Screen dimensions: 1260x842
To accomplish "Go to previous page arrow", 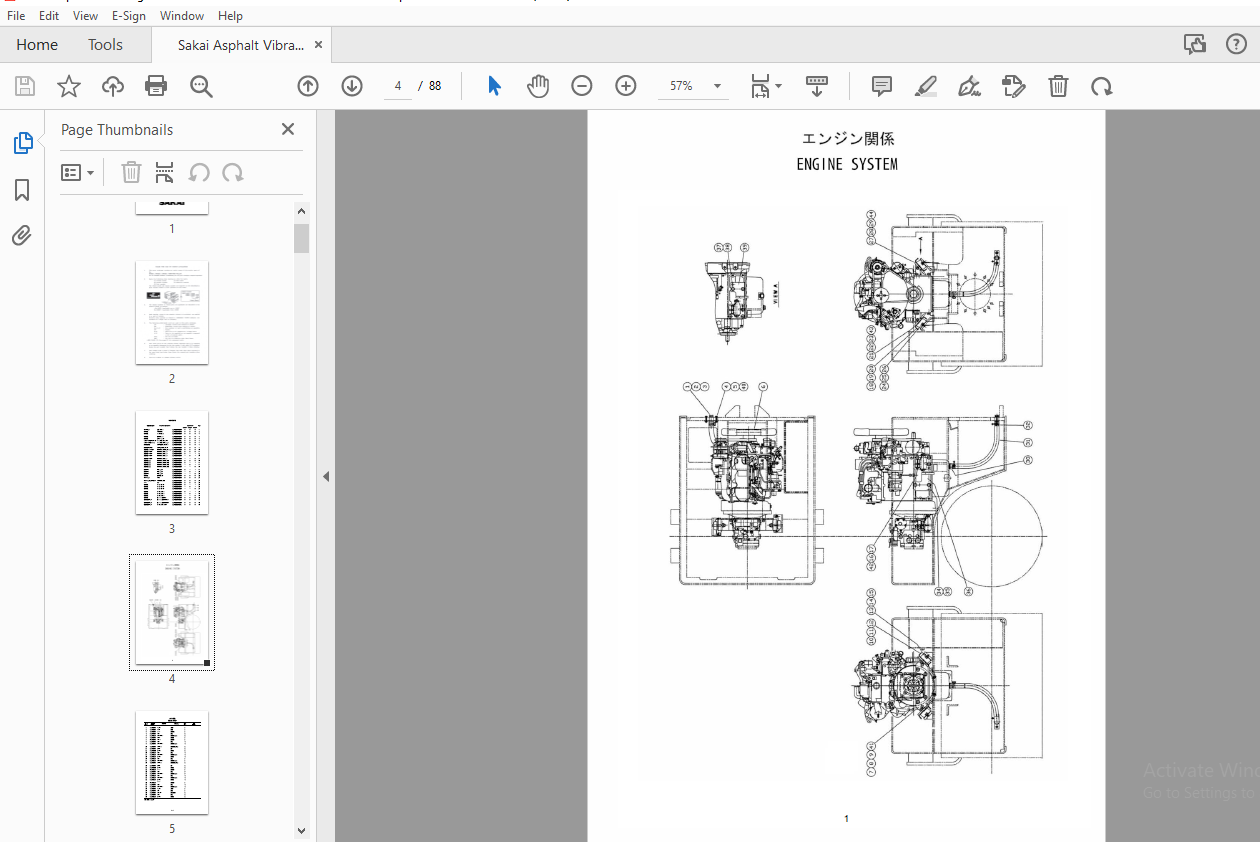I will [308, 86].
